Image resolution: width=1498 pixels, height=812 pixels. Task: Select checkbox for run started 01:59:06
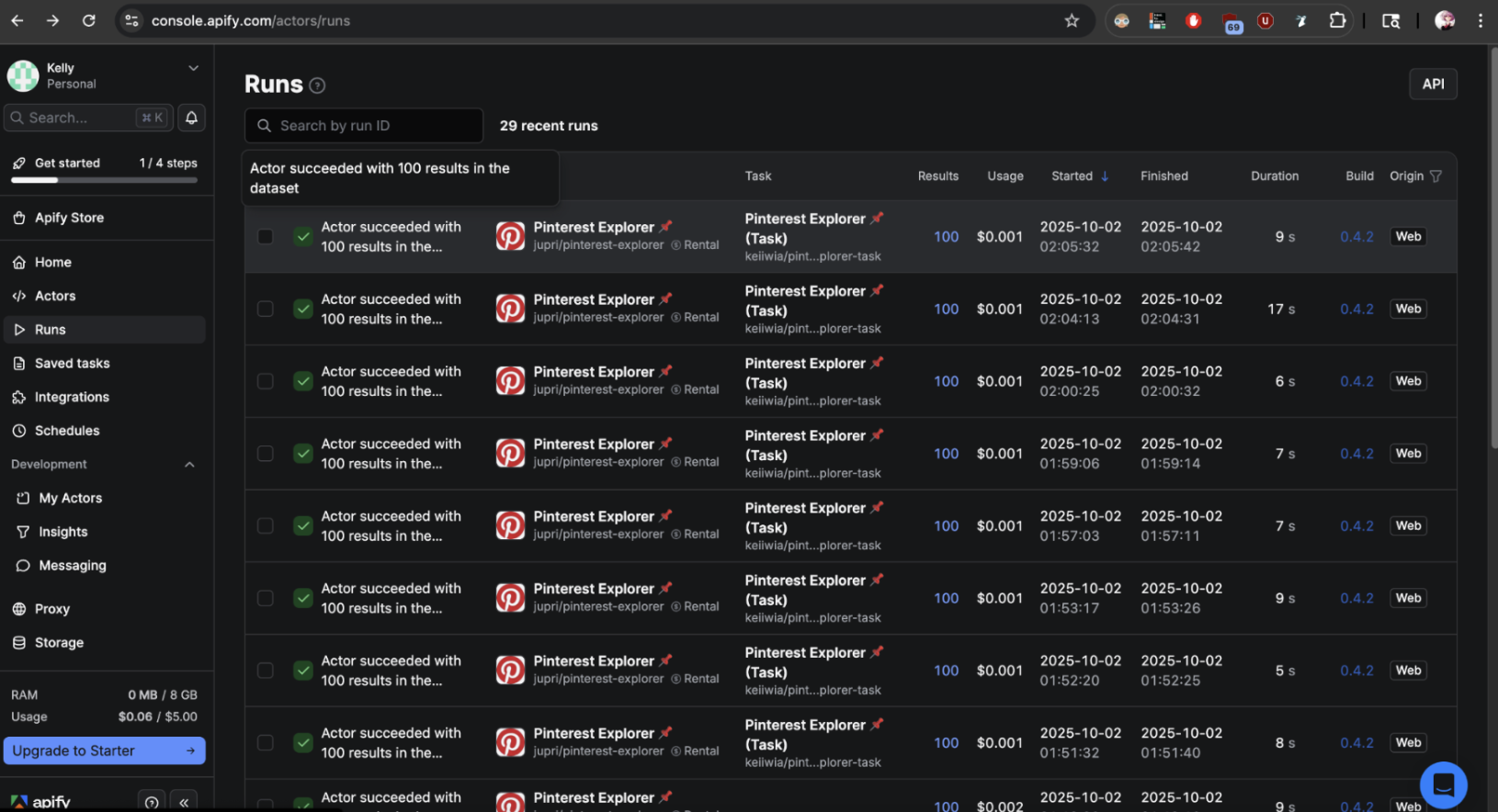pos(265,454)
